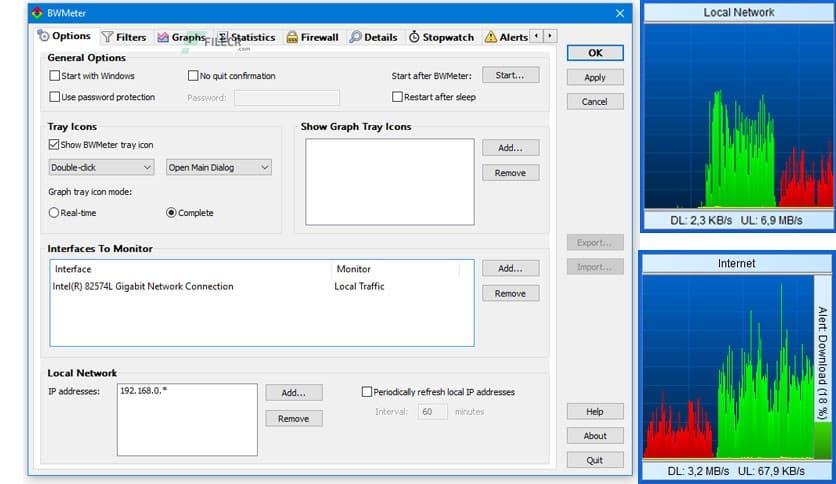Click the Interval minutes input field
The width and height of the screenshot is (836, 484).
[433, 412]
